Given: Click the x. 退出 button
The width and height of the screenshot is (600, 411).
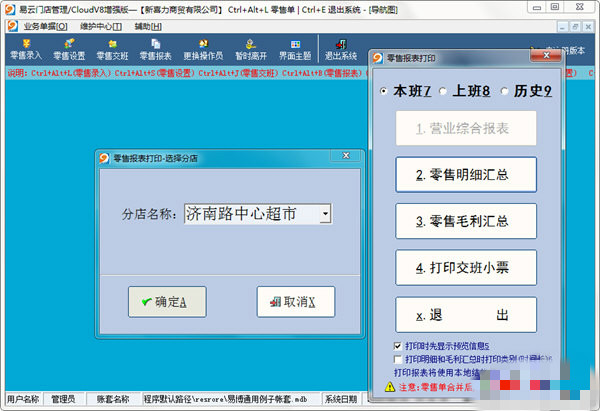Looking at the screenshot, I should pyautogui.click(x=466, y=315).
